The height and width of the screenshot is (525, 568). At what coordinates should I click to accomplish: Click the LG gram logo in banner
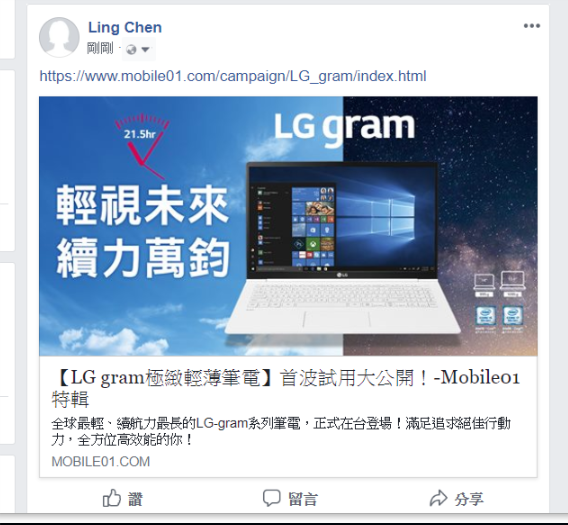pos(344,128)
